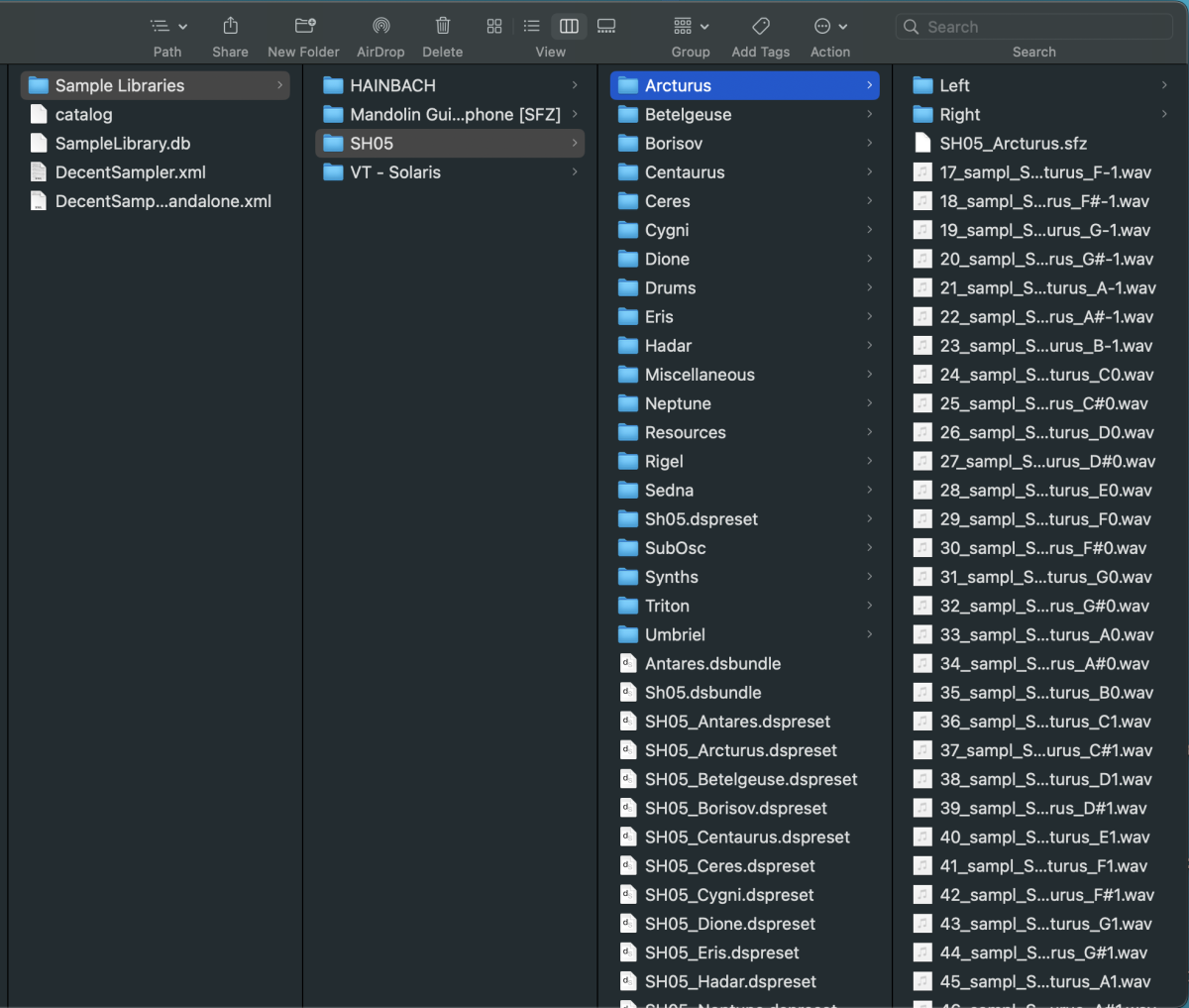
Task: Open the Ceres folder
Action: [x=745, y=201]
